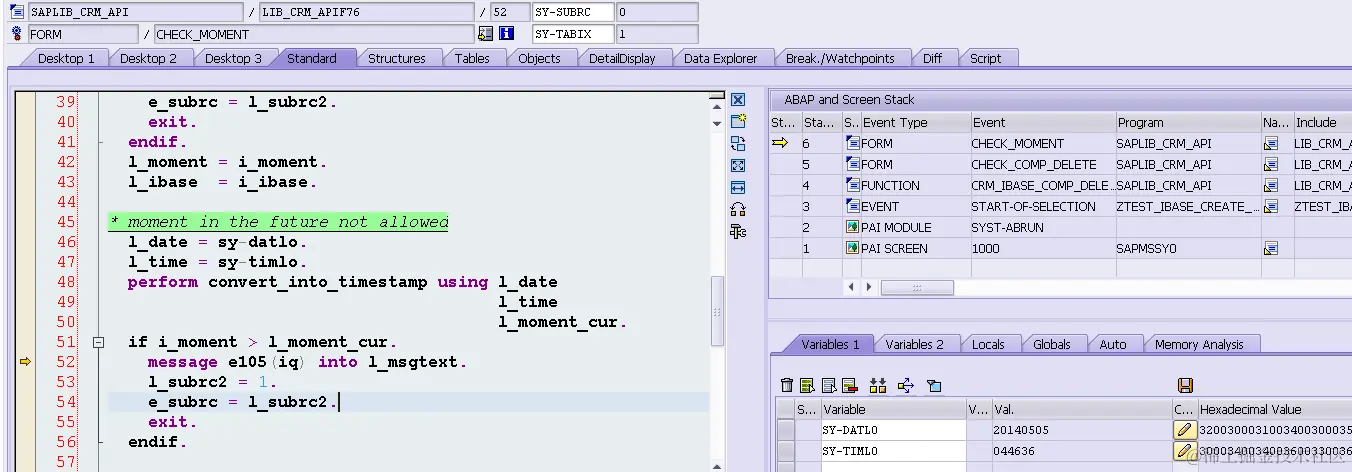
Task: Select the SY-DATLO row selector button
Action: [786, 429]
